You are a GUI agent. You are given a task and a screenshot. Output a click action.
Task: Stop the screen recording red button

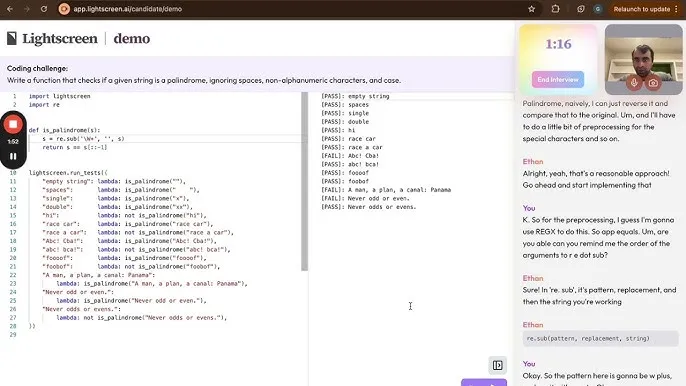[x=13, y=124]
